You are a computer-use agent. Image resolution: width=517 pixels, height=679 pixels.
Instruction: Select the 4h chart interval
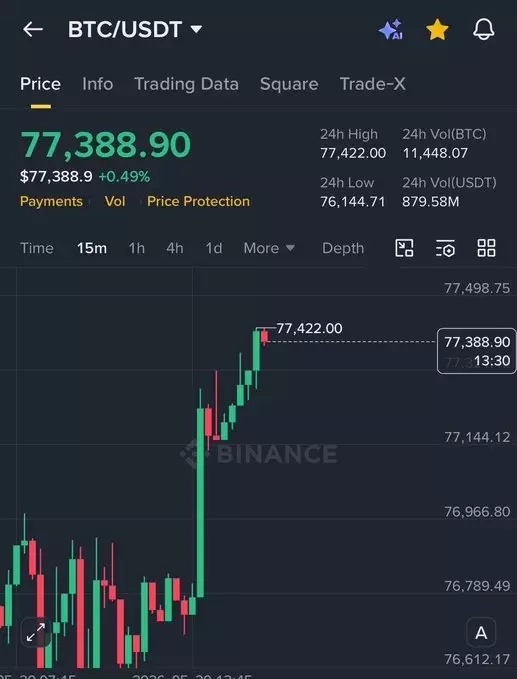[x=174, y=248]
